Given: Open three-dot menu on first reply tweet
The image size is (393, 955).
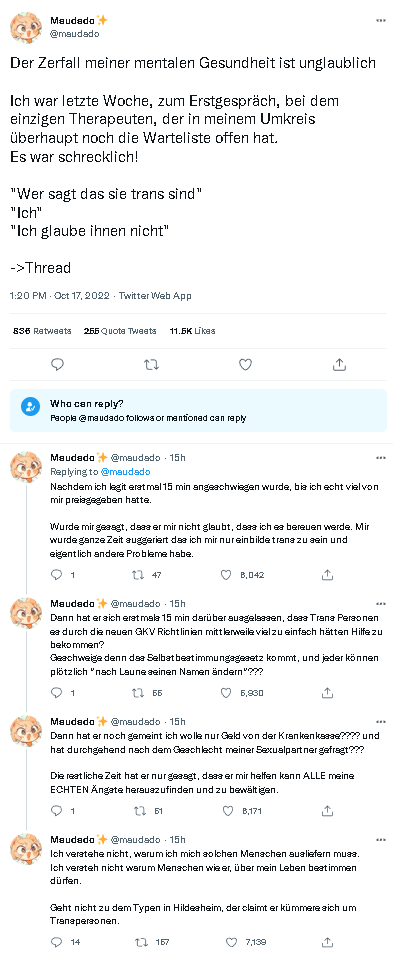Looking at the screenshot, I should [x=381, y=457].
